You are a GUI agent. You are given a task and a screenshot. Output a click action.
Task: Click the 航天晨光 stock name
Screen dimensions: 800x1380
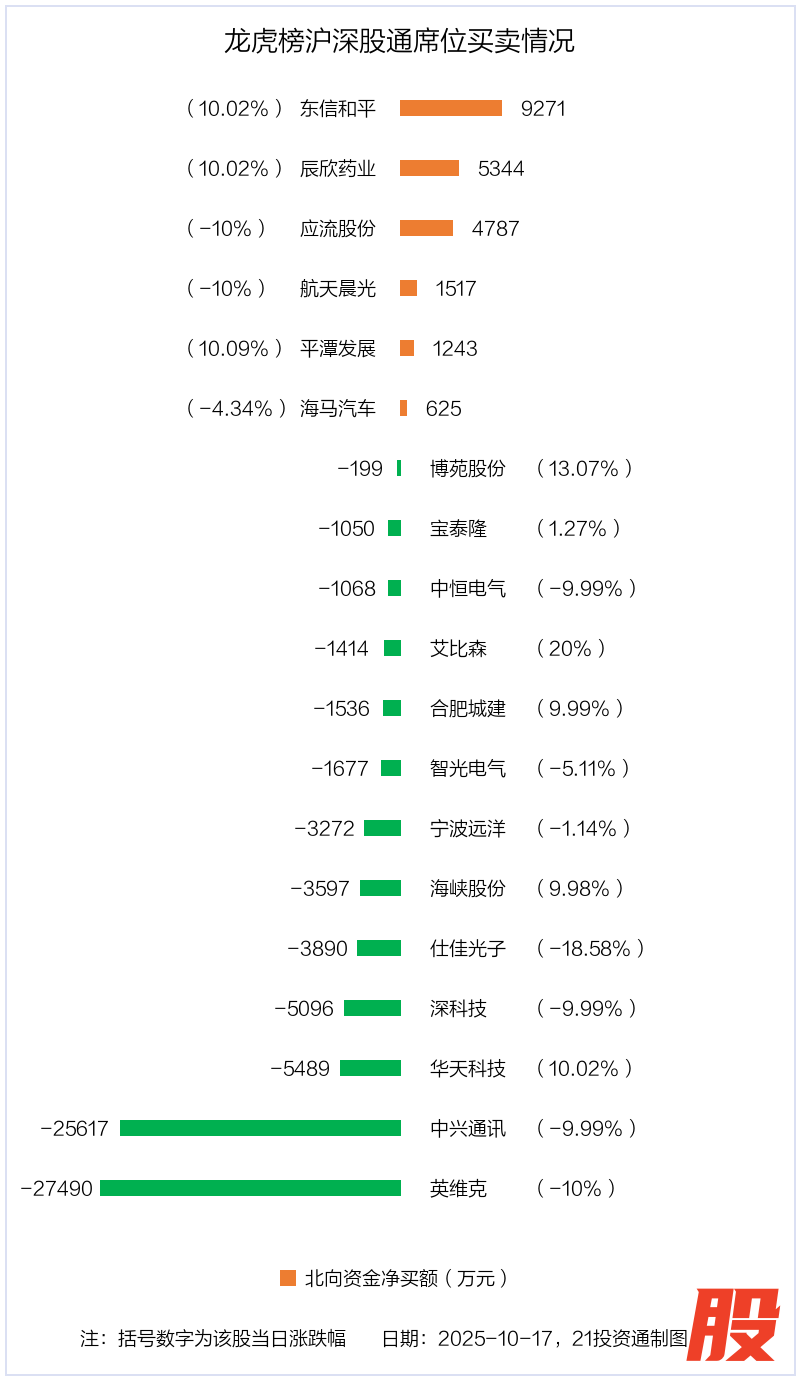click(338, 288)
